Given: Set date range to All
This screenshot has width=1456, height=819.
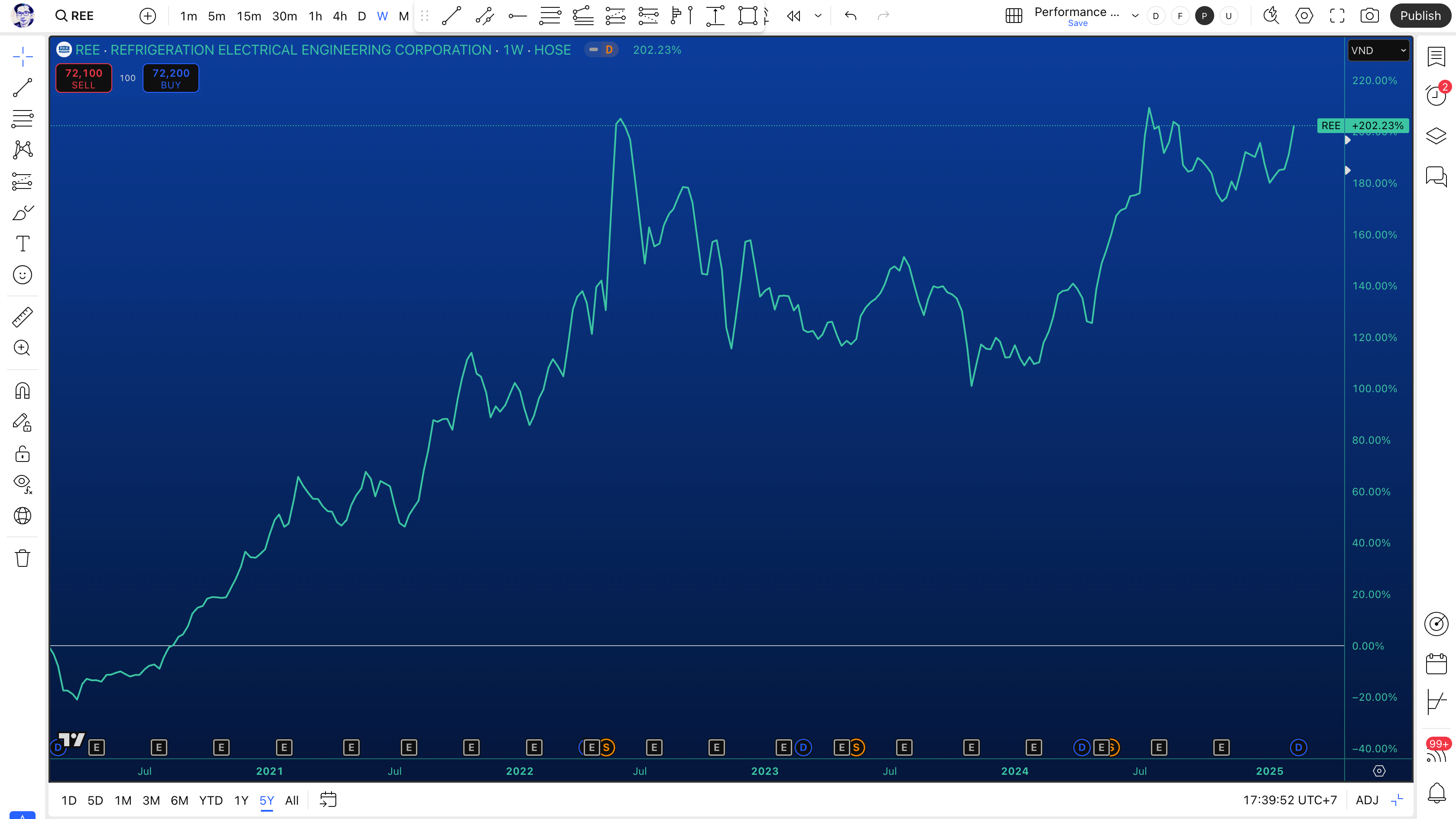Looking at the screenshot, I should pyautogui.click(x=292, y=800).
